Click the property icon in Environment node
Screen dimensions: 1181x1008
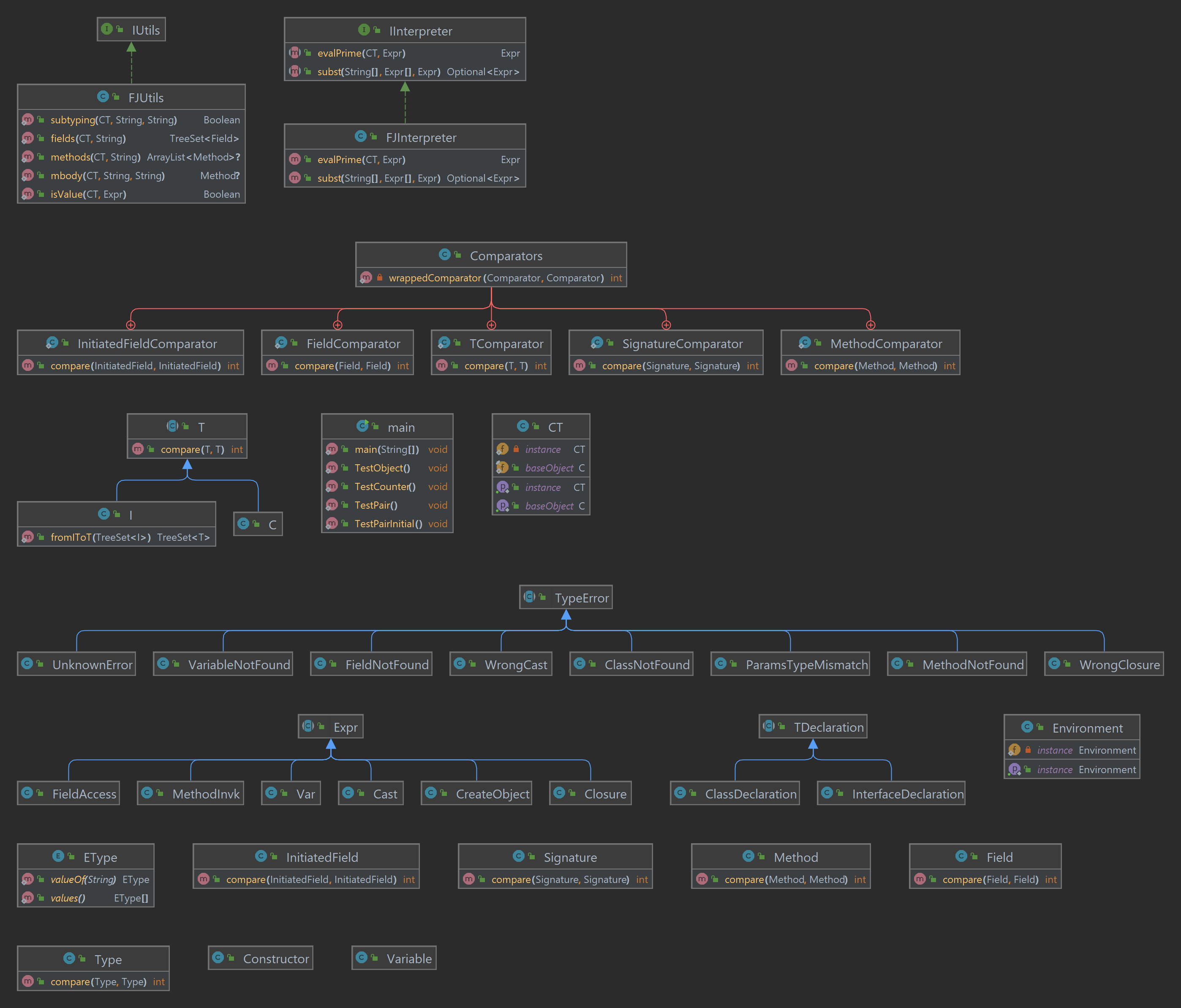click(x=1015, y=769)
